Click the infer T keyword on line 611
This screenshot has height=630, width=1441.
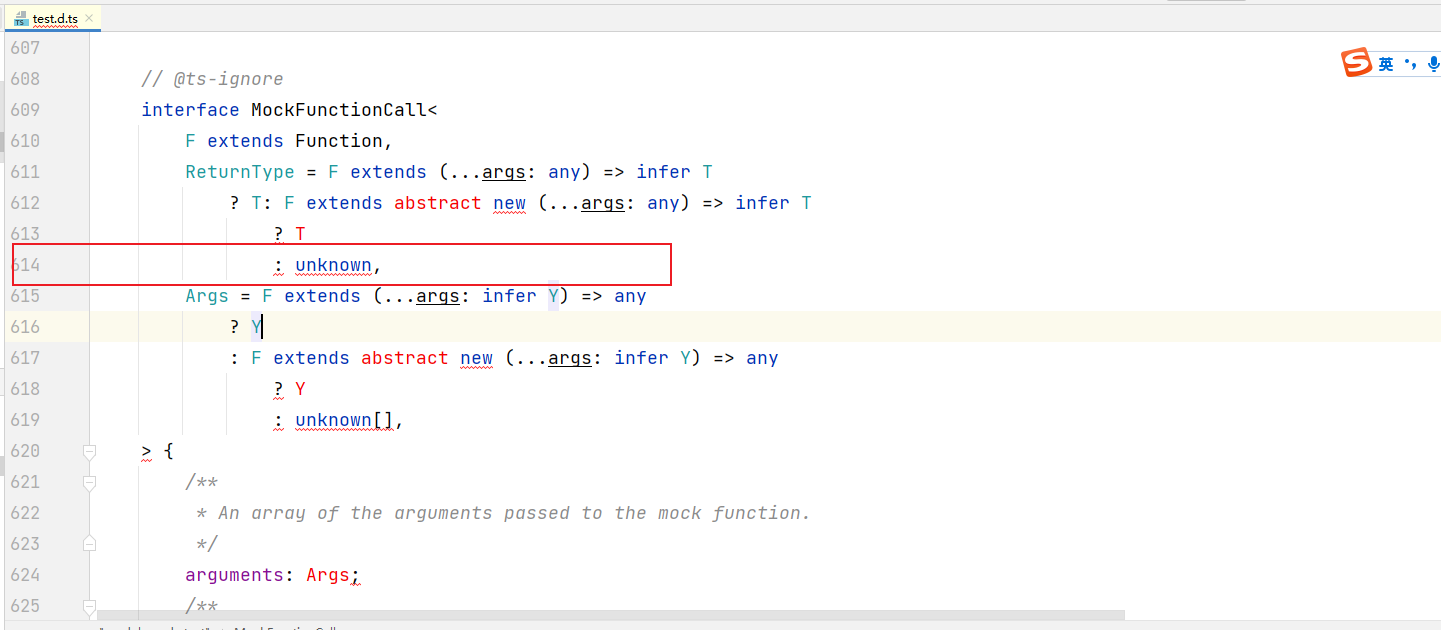672,171
